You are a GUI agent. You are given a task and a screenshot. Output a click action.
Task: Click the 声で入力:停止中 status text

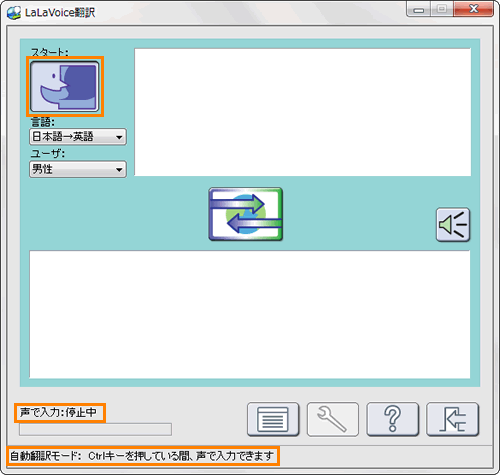coord(58,413)
